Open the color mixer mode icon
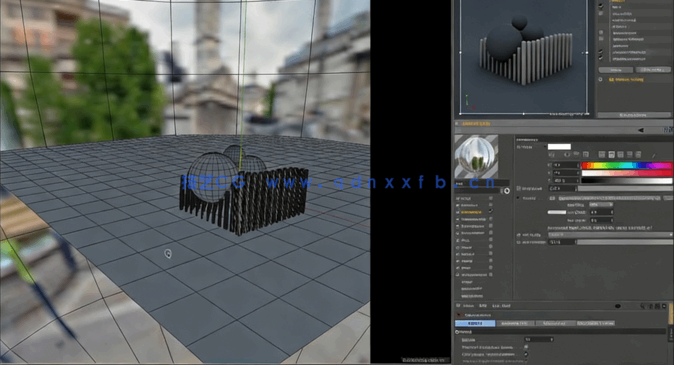This screenshot has height=365, width=674. pyautogui.click(x=630, y=154)
